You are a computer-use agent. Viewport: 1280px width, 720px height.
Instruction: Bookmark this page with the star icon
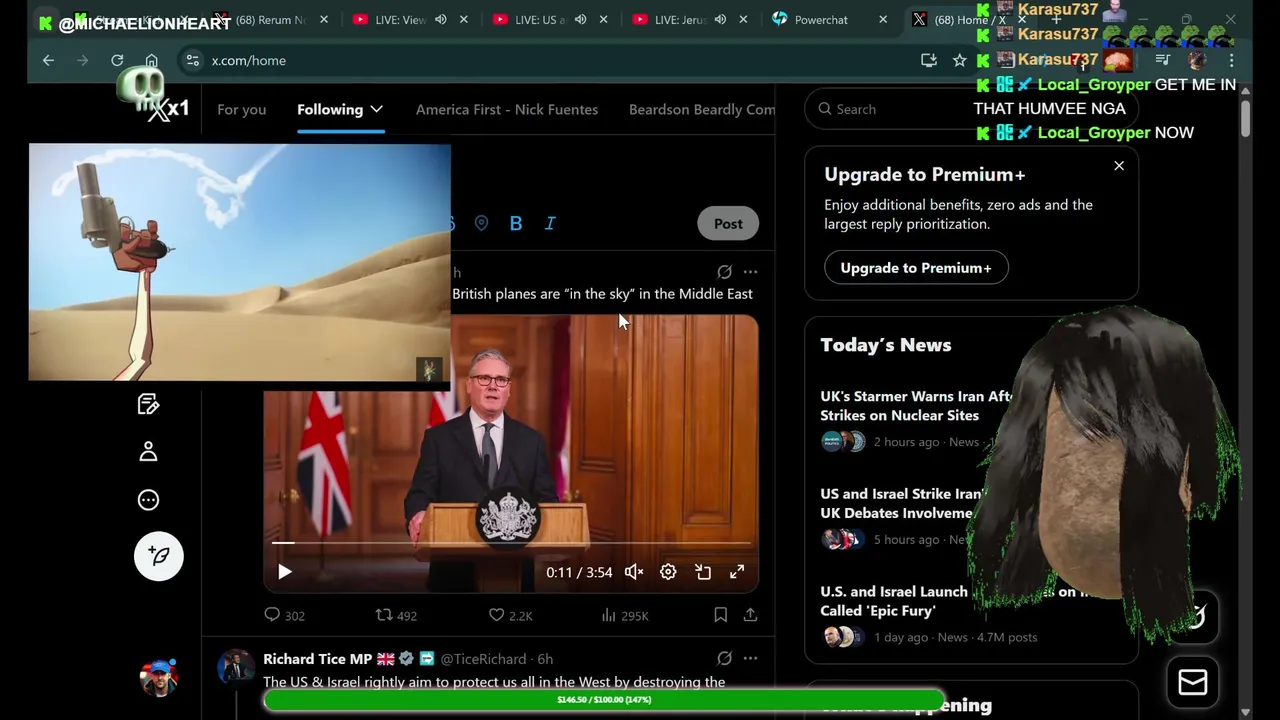pos(959,61)
